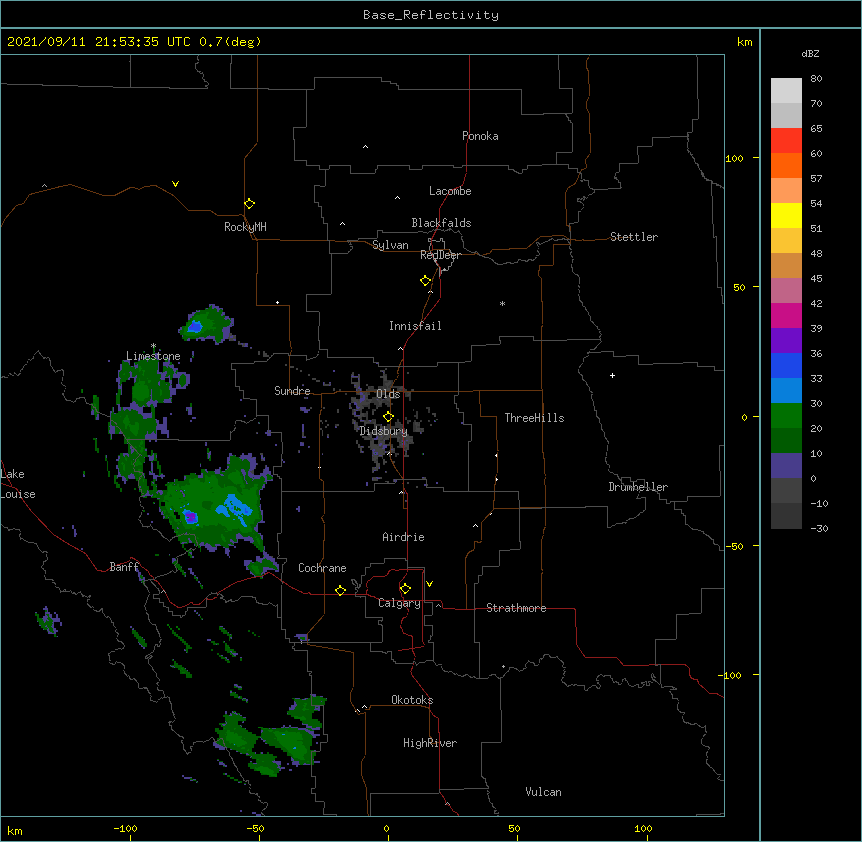Click the 80 value on the dBZ scale
862x842 pixels.
(x=816, y=79)
